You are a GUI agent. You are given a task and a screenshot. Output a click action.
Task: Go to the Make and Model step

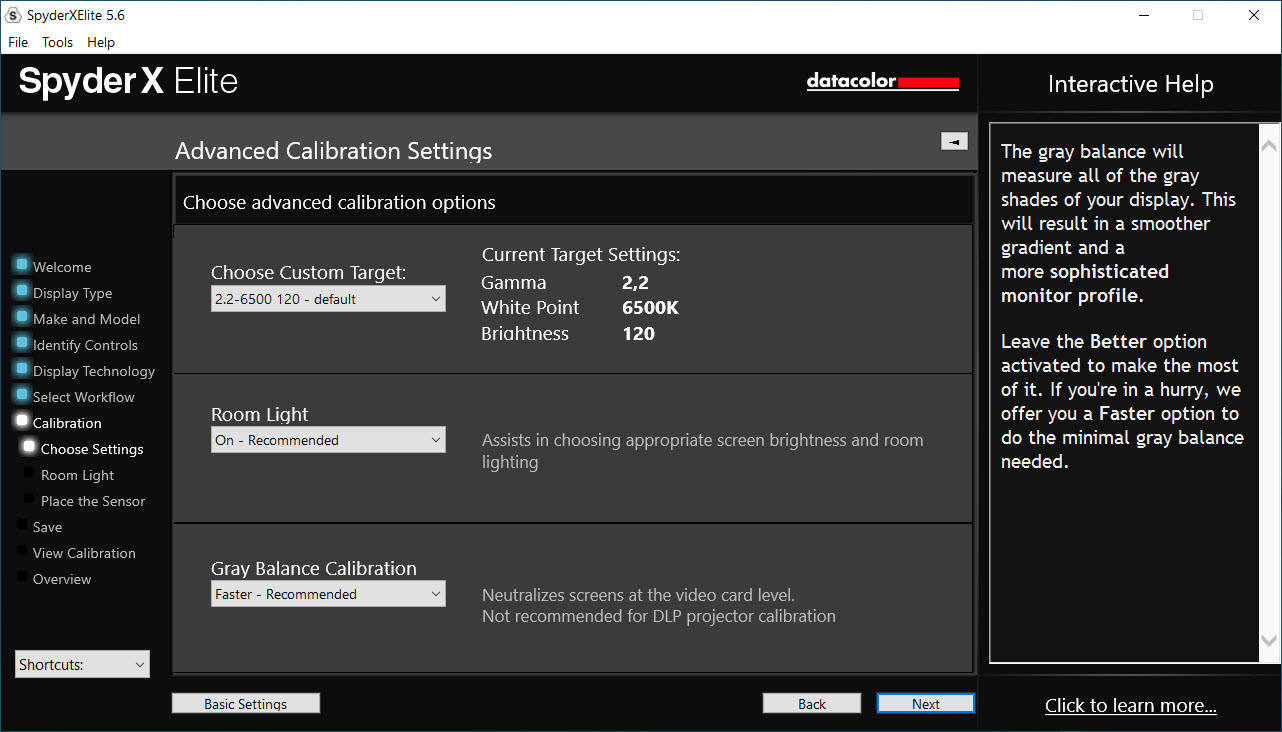pos(86,319)
